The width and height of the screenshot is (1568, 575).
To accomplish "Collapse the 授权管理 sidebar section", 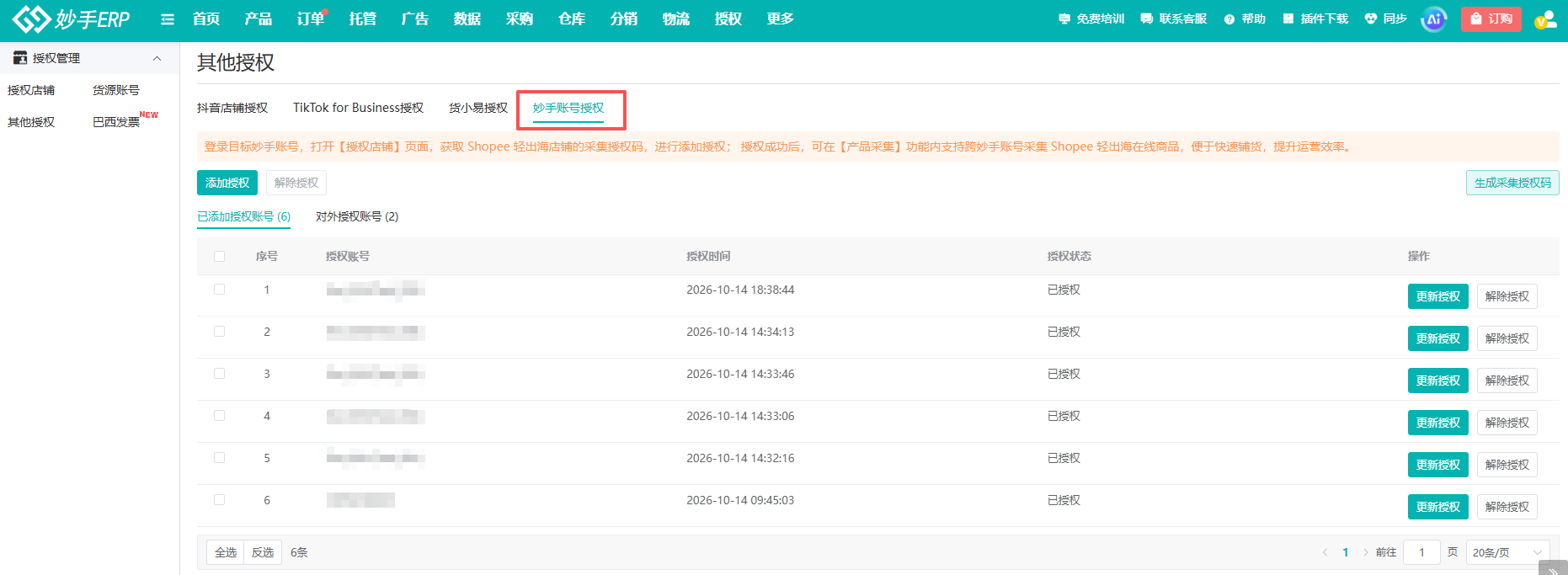I will [x=157, y=58].
